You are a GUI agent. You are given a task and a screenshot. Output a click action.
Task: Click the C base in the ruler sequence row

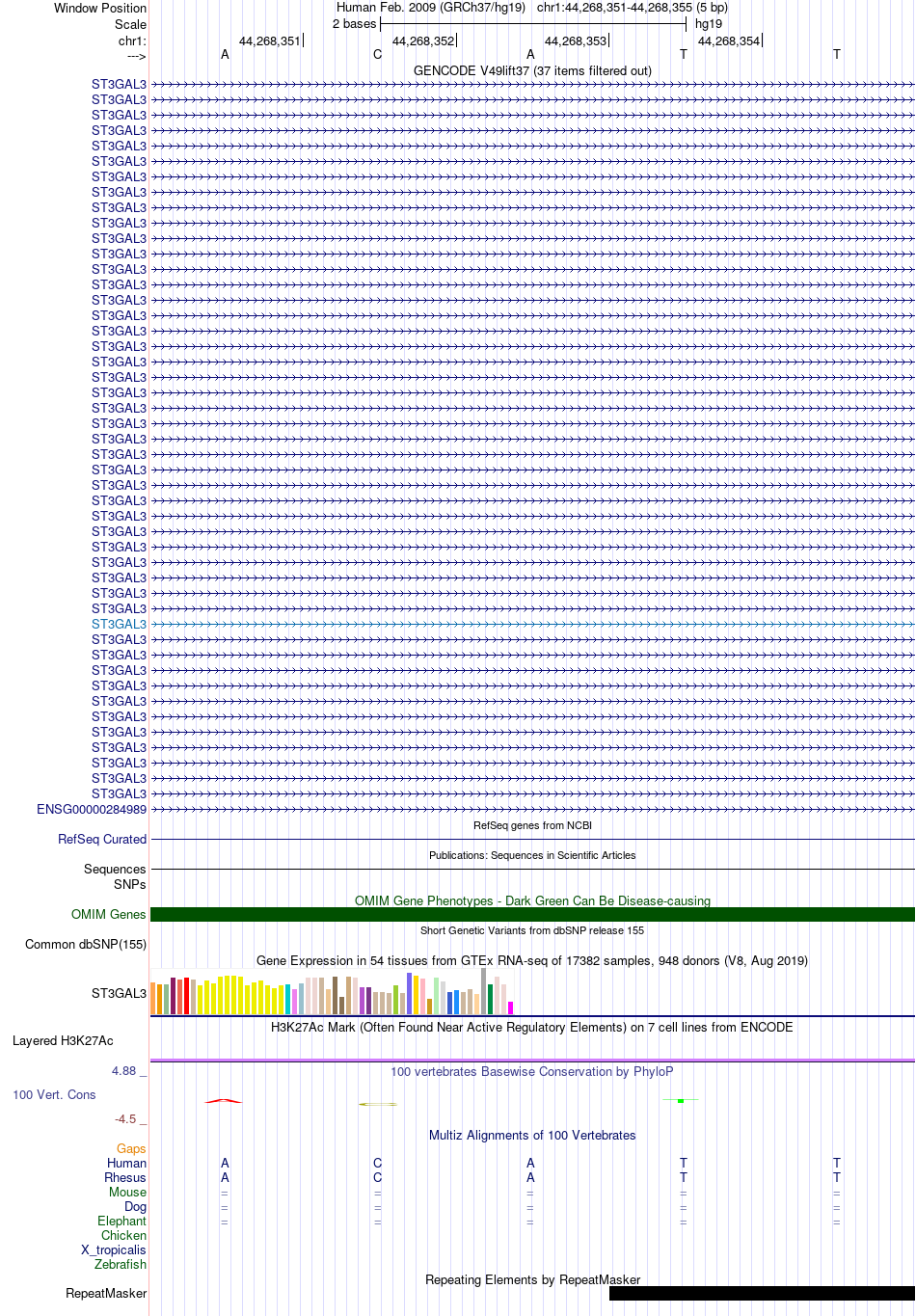(x=378, y=54)
